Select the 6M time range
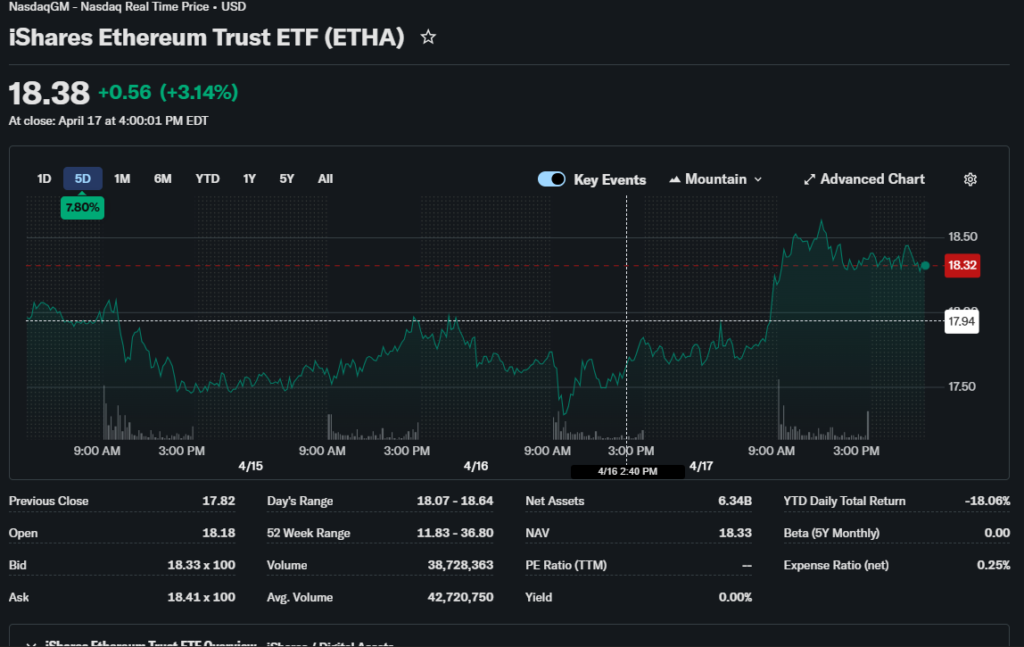The height and width of the screenshot is (647, 1024). click(163, 179)
